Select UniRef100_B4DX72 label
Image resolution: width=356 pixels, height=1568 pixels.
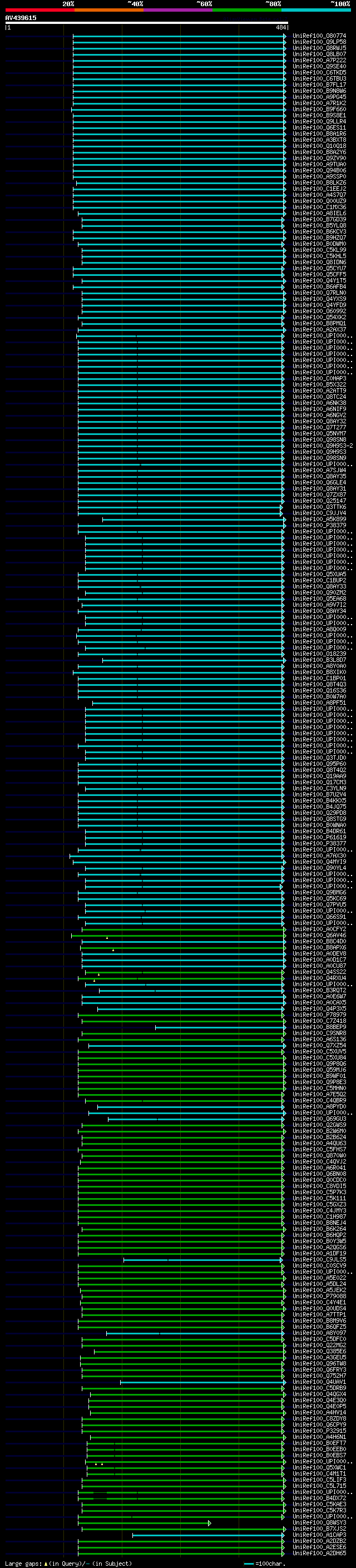click(x=319, y=1497)
